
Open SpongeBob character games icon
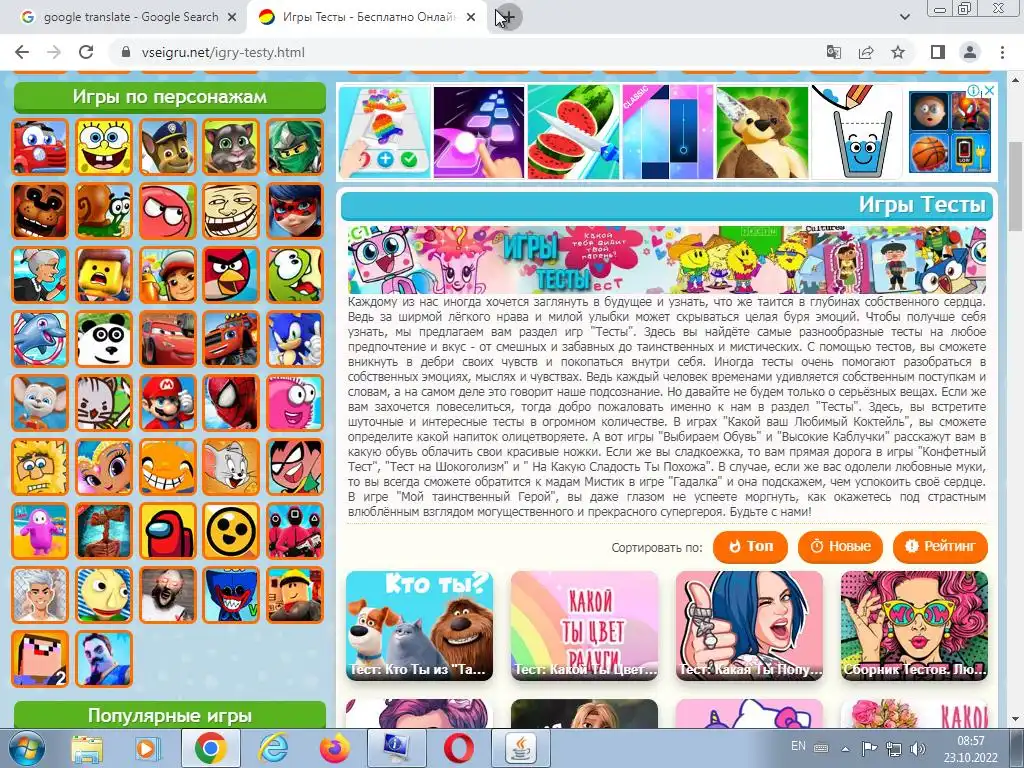point(104,147)
